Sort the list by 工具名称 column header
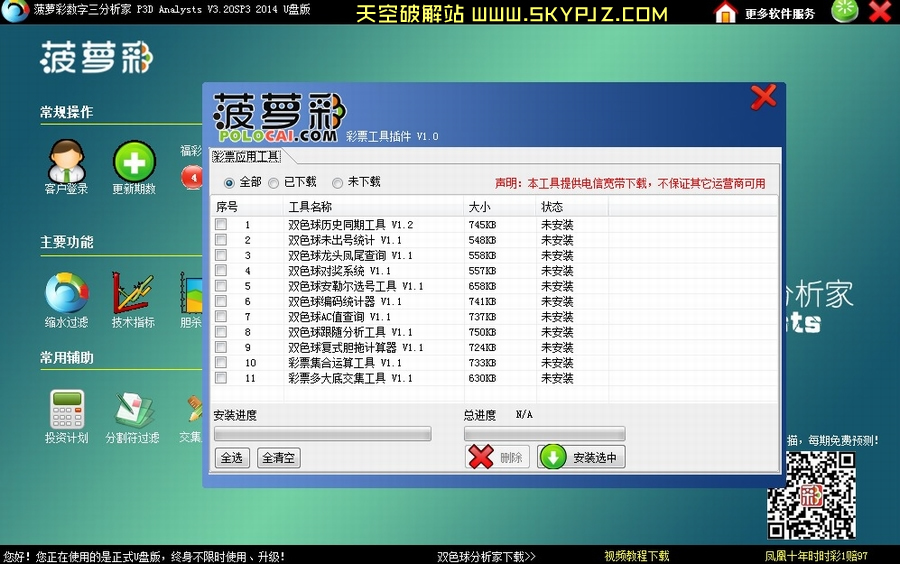Viewport: 900px width, 564px height. [310, 207]
